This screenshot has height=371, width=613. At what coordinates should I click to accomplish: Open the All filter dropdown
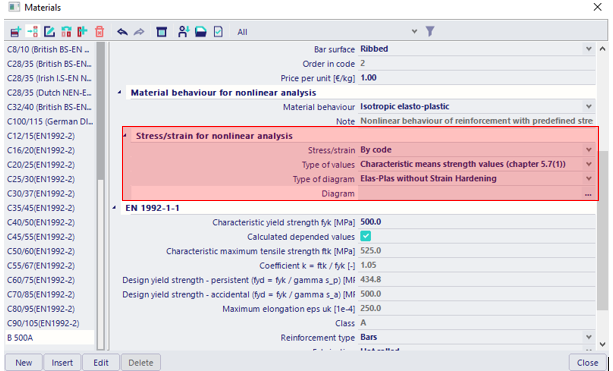point(414,32)
